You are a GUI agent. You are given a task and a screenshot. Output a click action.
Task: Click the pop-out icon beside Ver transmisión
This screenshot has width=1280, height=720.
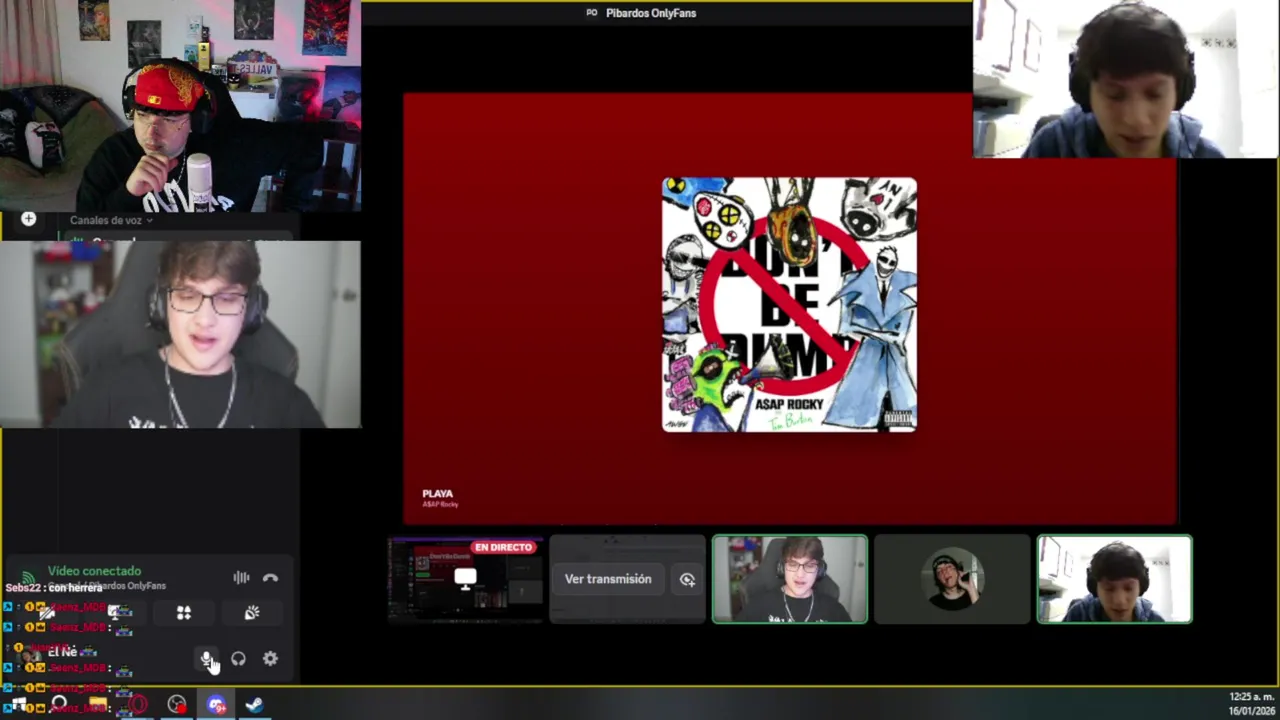pos(687,579)
